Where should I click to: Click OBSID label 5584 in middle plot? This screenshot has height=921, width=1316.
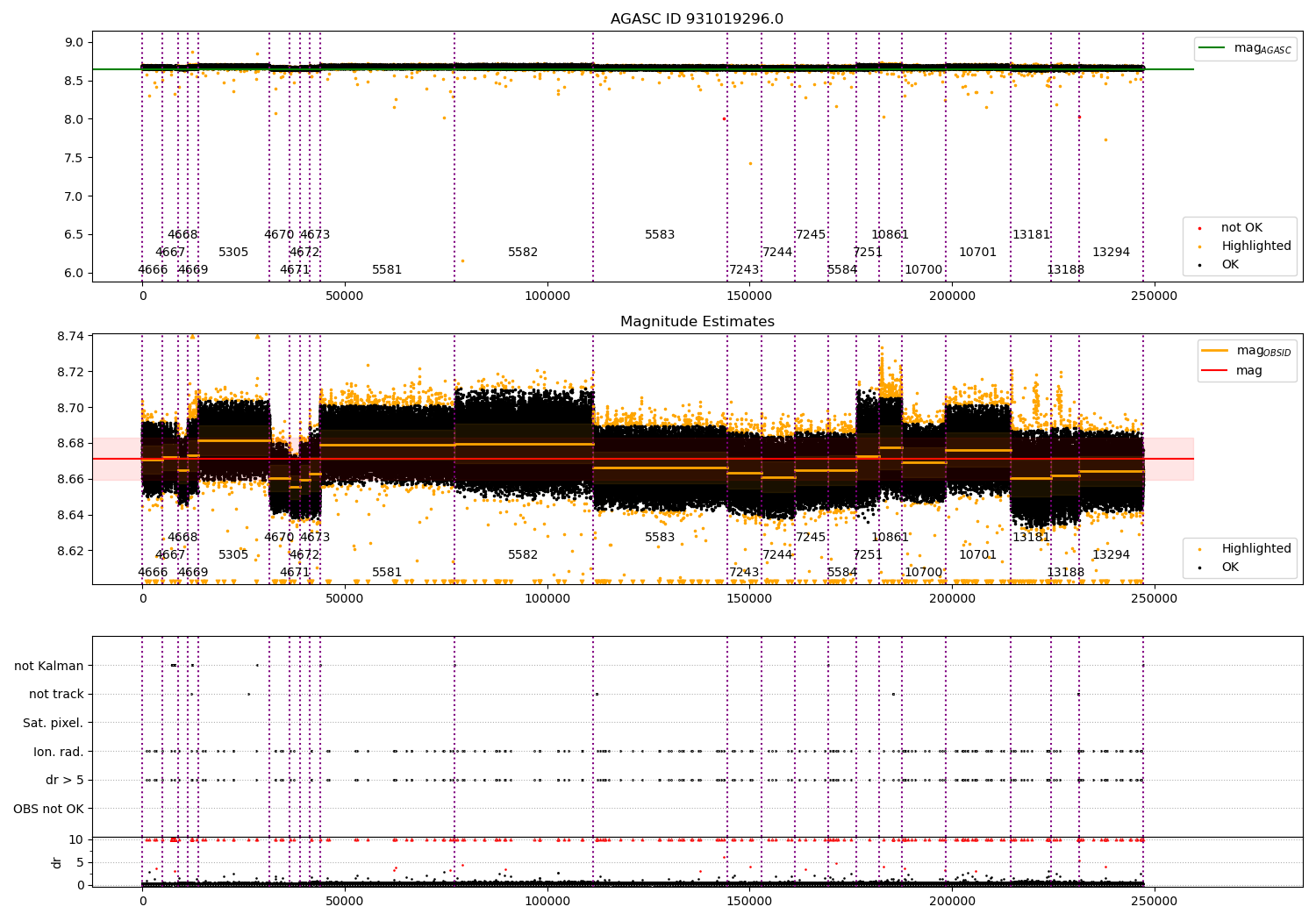[x=842, y=573]
